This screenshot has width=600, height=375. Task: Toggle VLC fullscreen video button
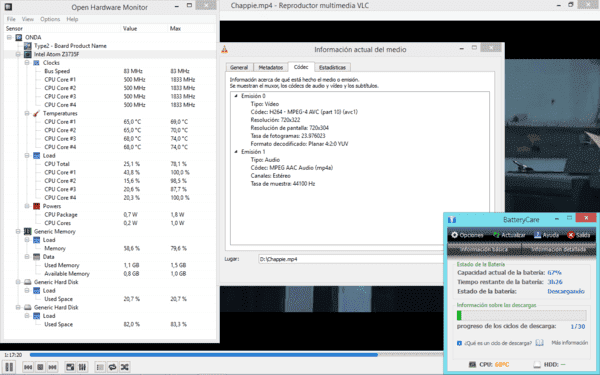(x=70, y=367)
